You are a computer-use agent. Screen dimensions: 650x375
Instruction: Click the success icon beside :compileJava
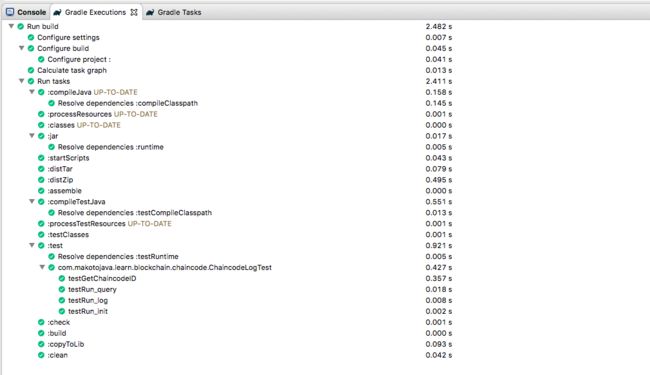click(x=41, y=92)
